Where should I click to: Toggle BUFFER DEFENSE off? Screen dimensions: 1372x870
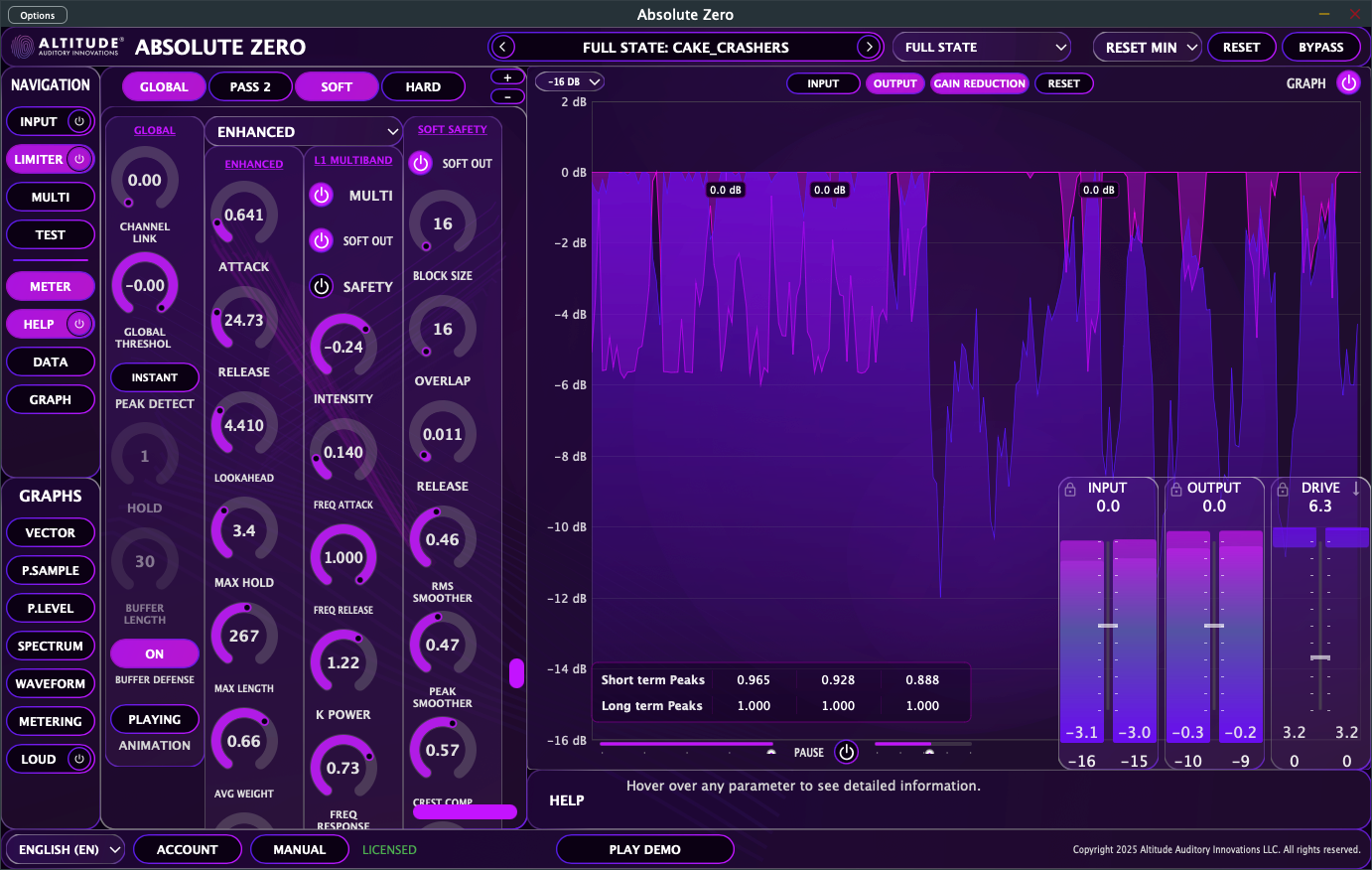154,653
